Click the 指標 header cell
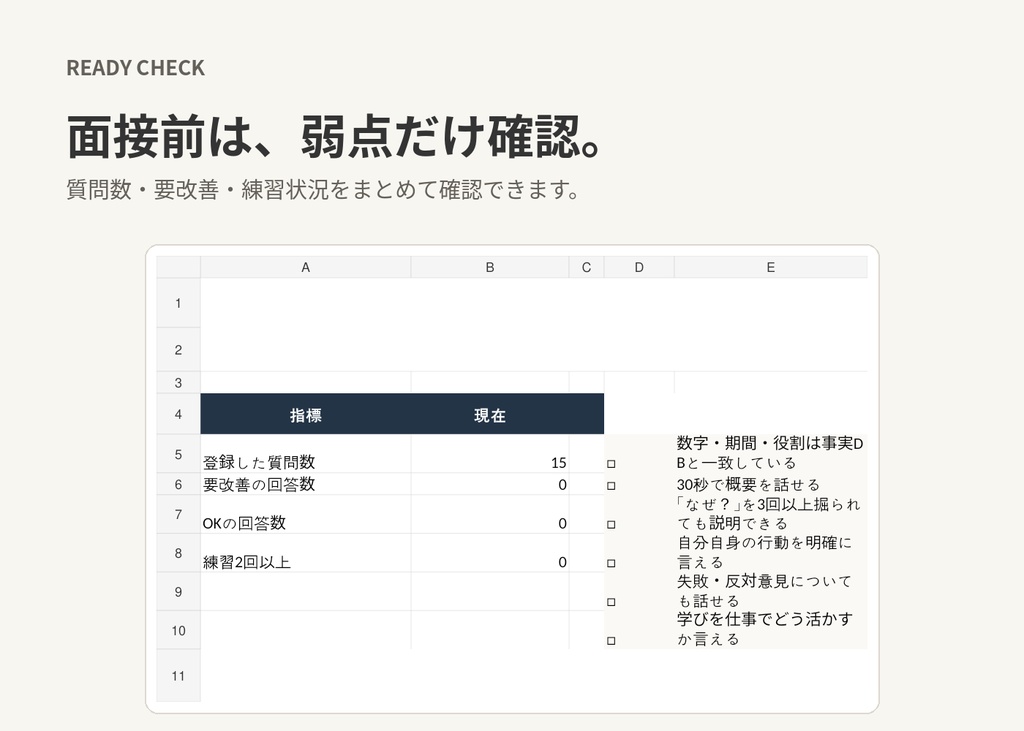Screen dimensions: 1024x731 point(306,414)
